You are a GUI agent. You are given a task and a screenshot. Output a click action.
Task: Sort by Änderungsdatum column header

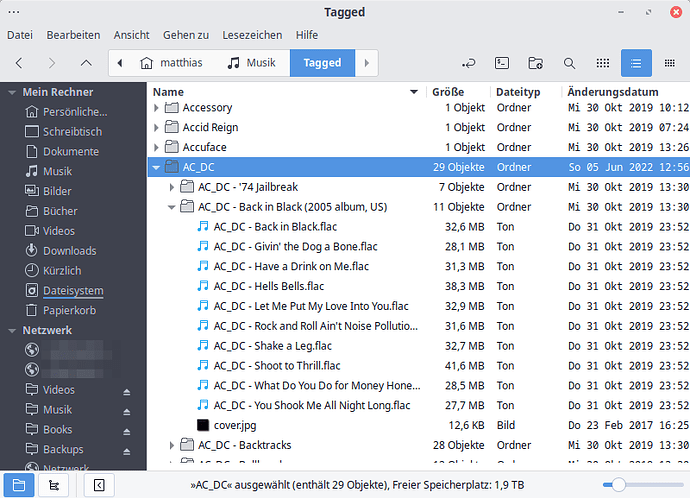point(627,92)
